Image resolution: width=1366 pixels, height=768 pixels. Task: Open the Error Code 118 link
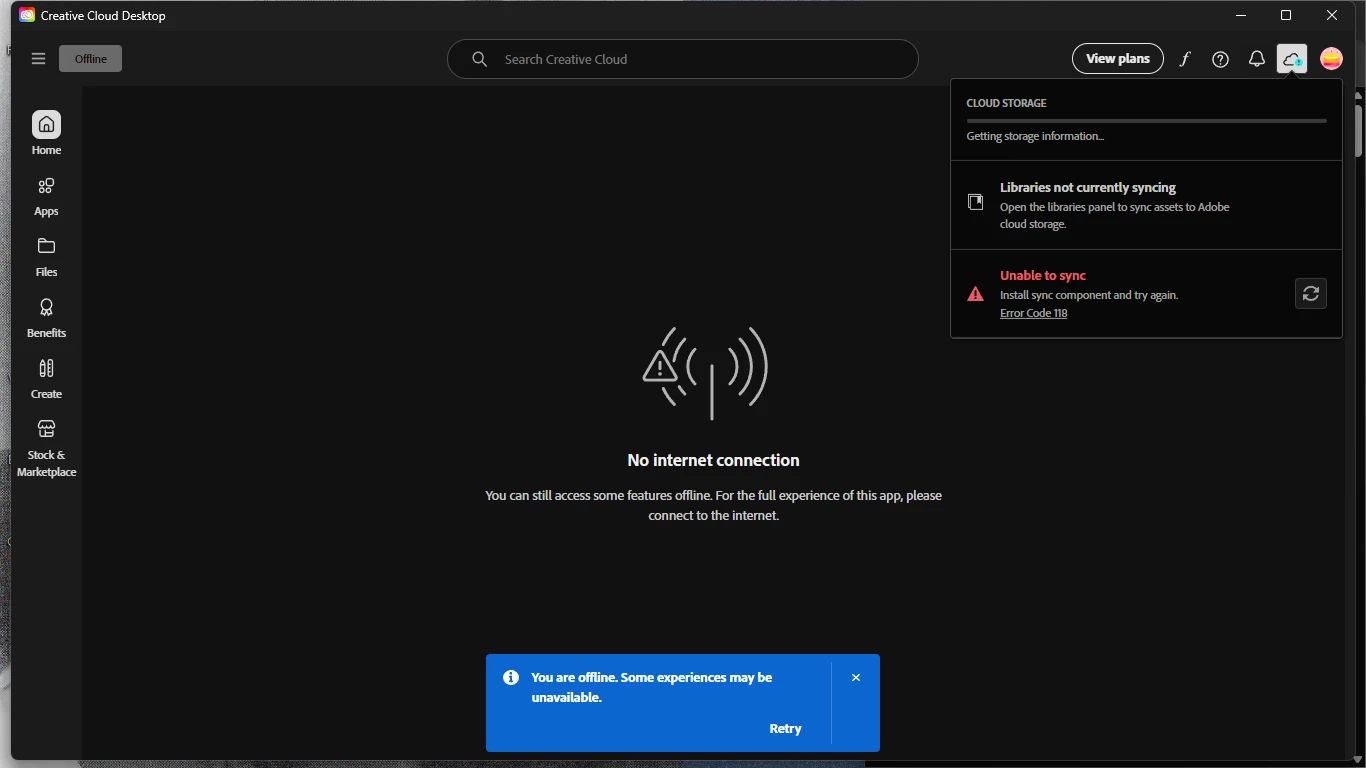(x=1033, y=313)
